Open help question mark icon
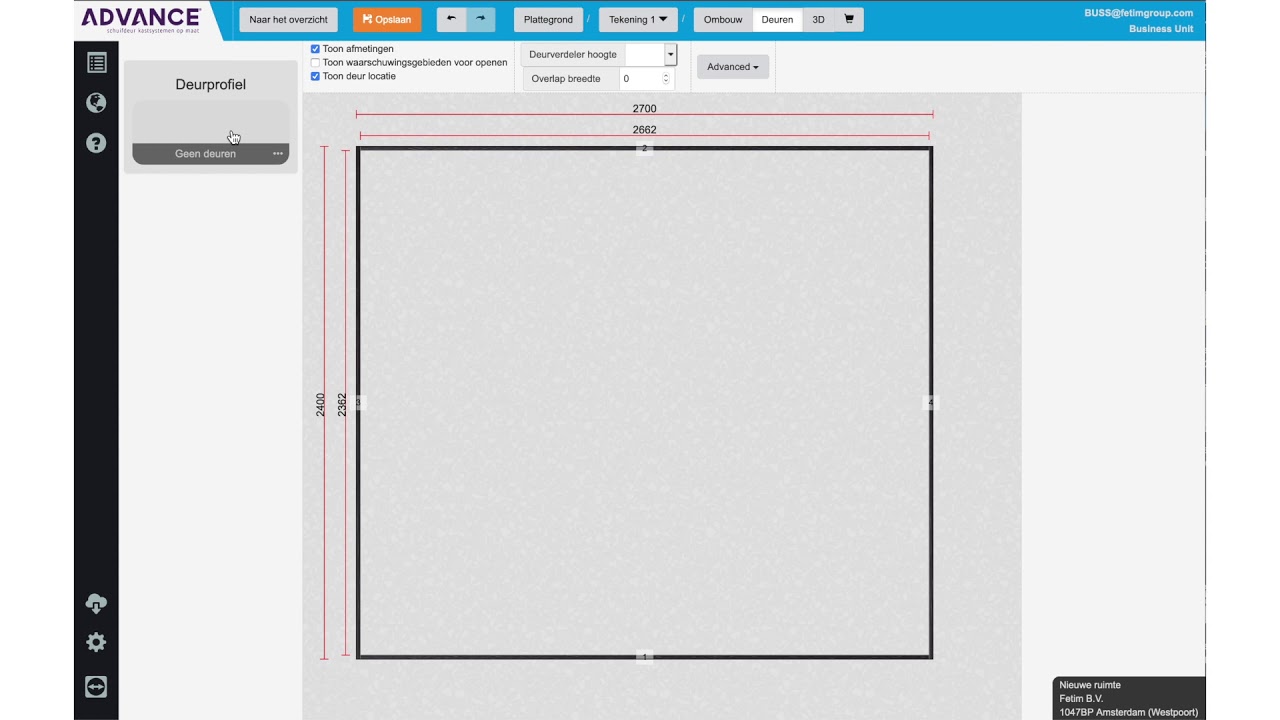 96,143
